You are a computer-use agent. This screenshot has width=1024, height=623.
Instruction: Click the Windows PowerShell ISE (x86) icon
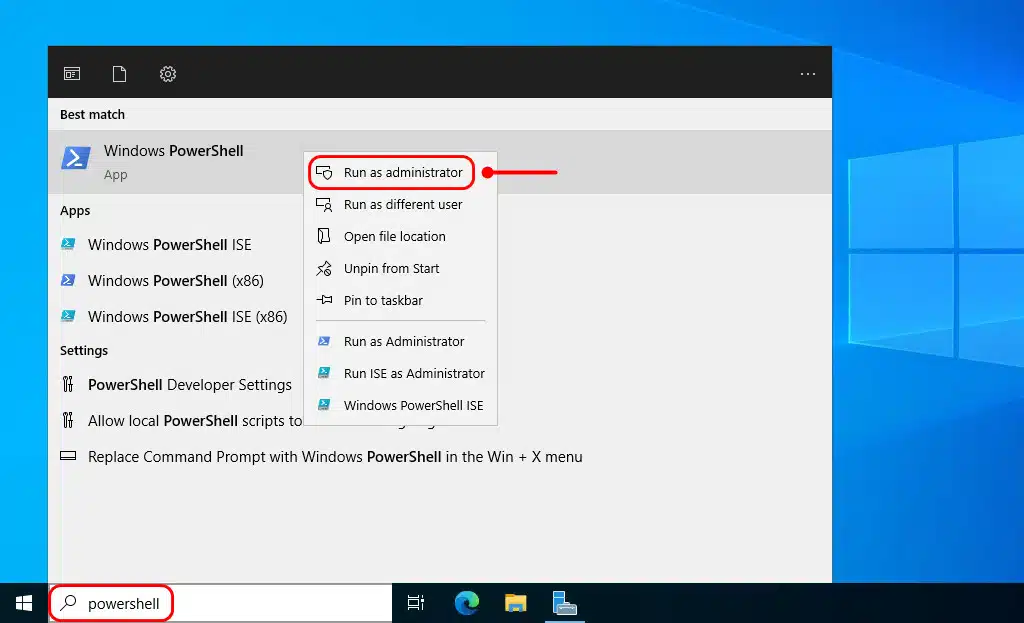click(68, 317)
